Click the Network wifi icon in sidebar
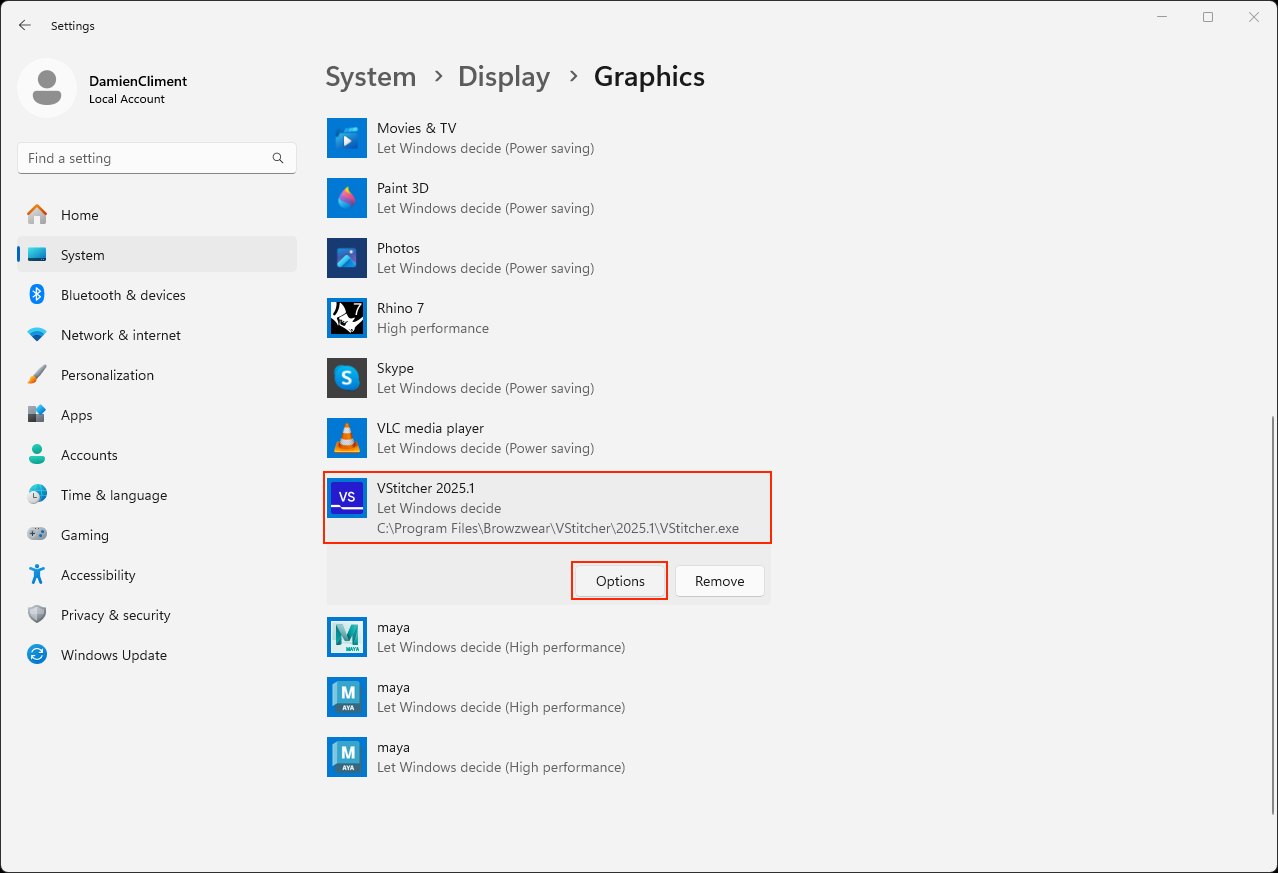 37,335
